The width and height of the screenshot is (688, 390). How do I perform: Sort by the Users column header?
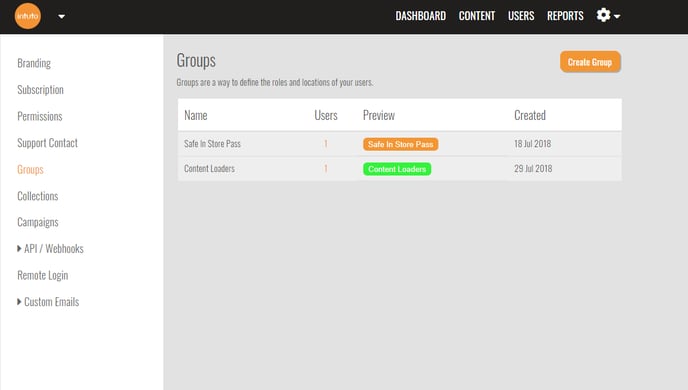pyautogui.click(x=326, y=115)
